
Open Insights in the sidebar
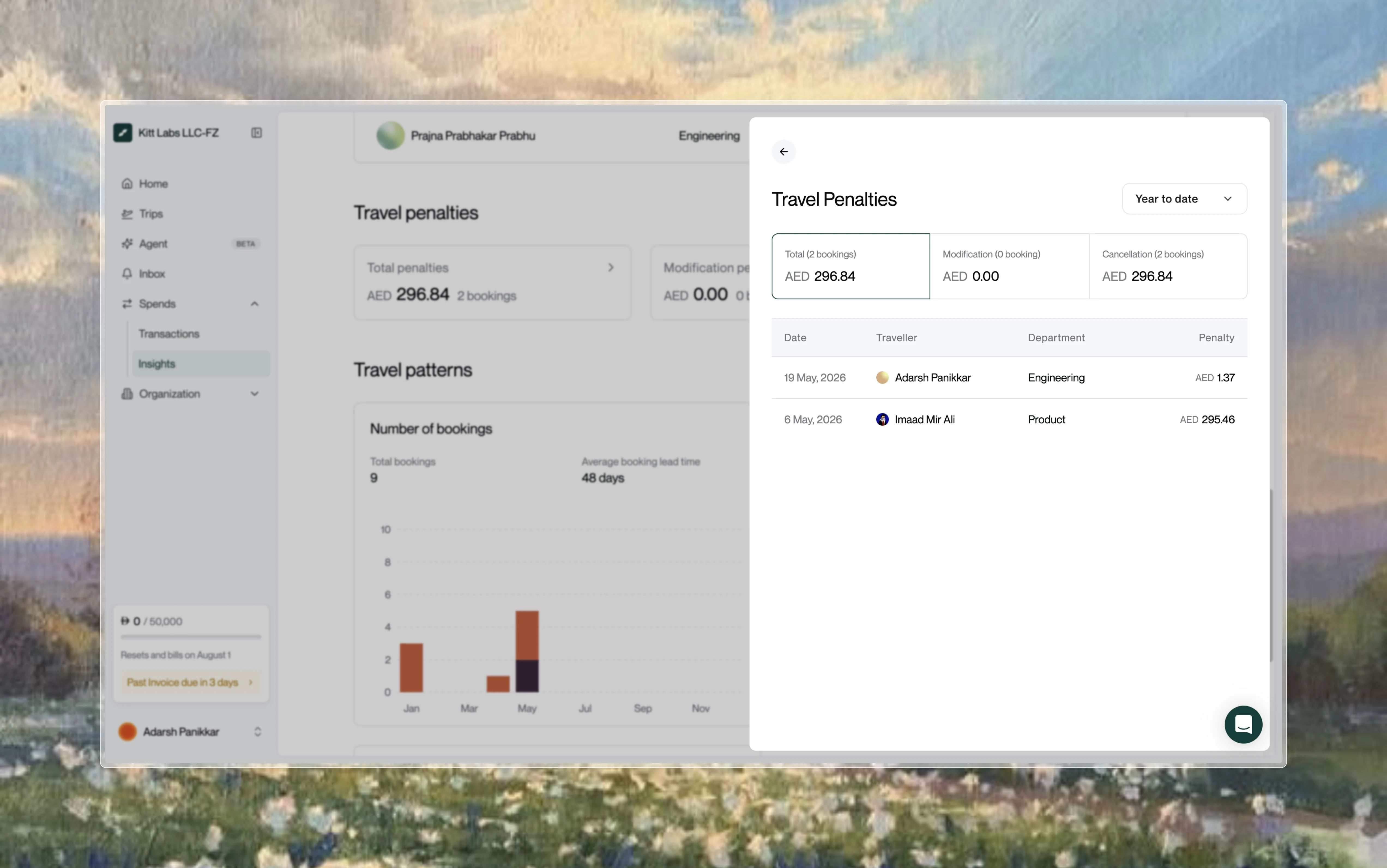coord(201,364)
